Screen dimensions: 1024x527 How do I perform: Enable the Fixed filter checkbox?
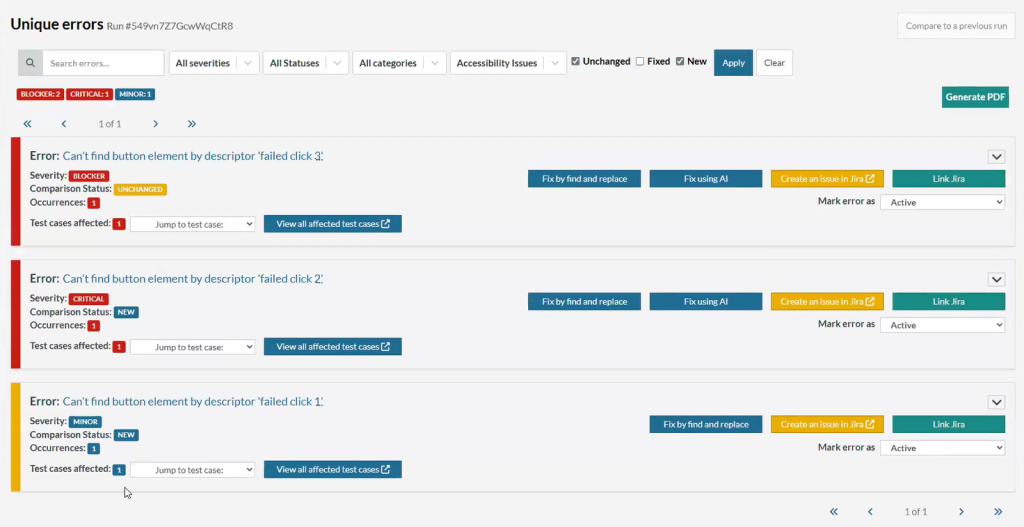pos(640,62)
